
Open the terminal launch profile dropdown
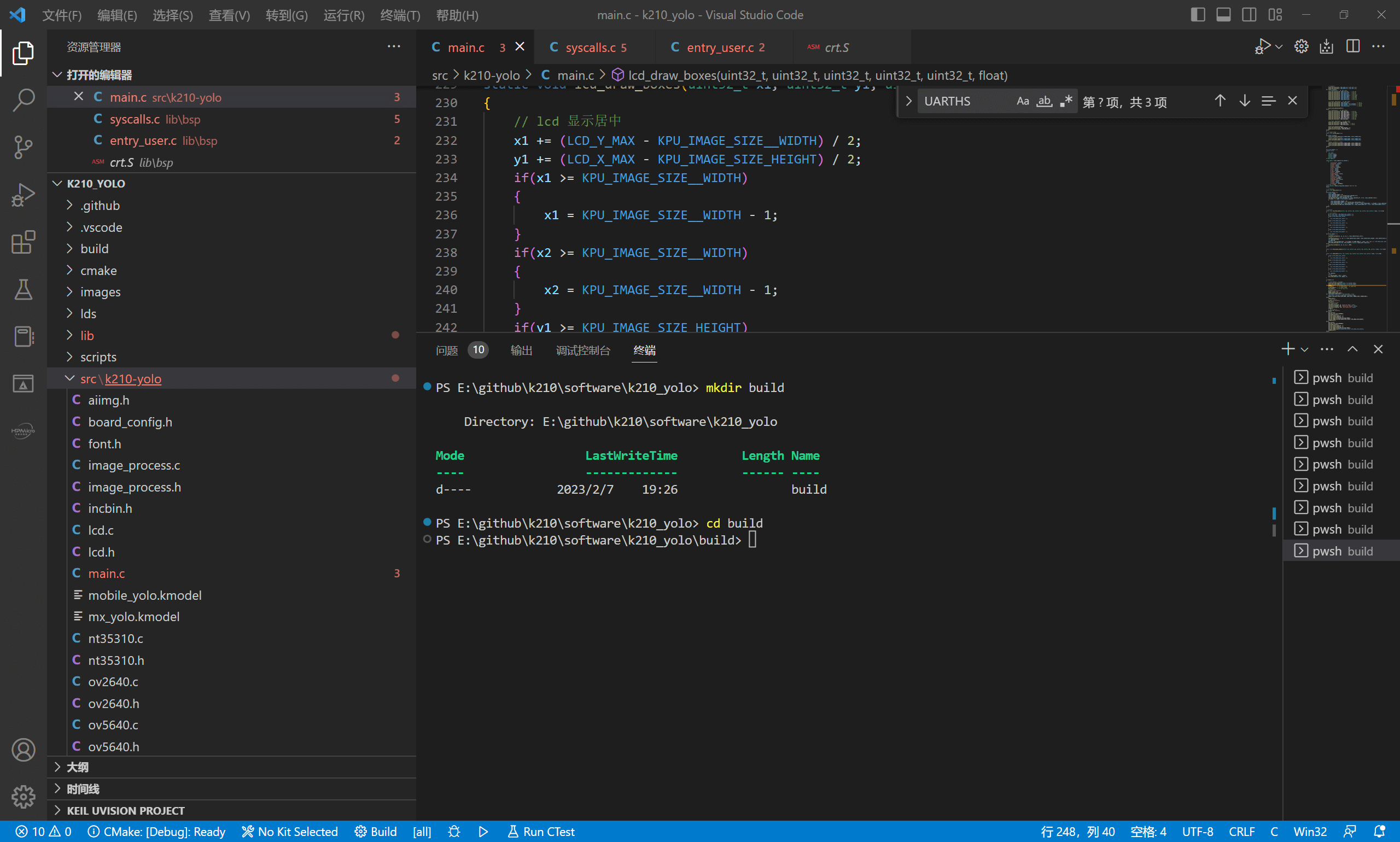(1305, 349)
